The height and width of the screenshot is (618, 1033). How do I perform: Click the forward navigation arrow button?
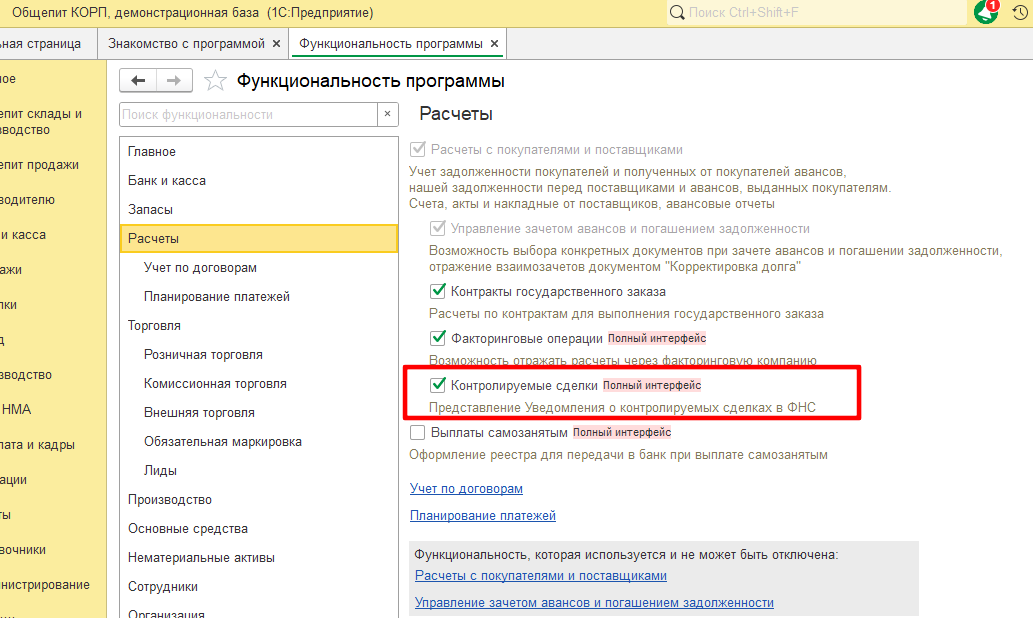point(173,81)
